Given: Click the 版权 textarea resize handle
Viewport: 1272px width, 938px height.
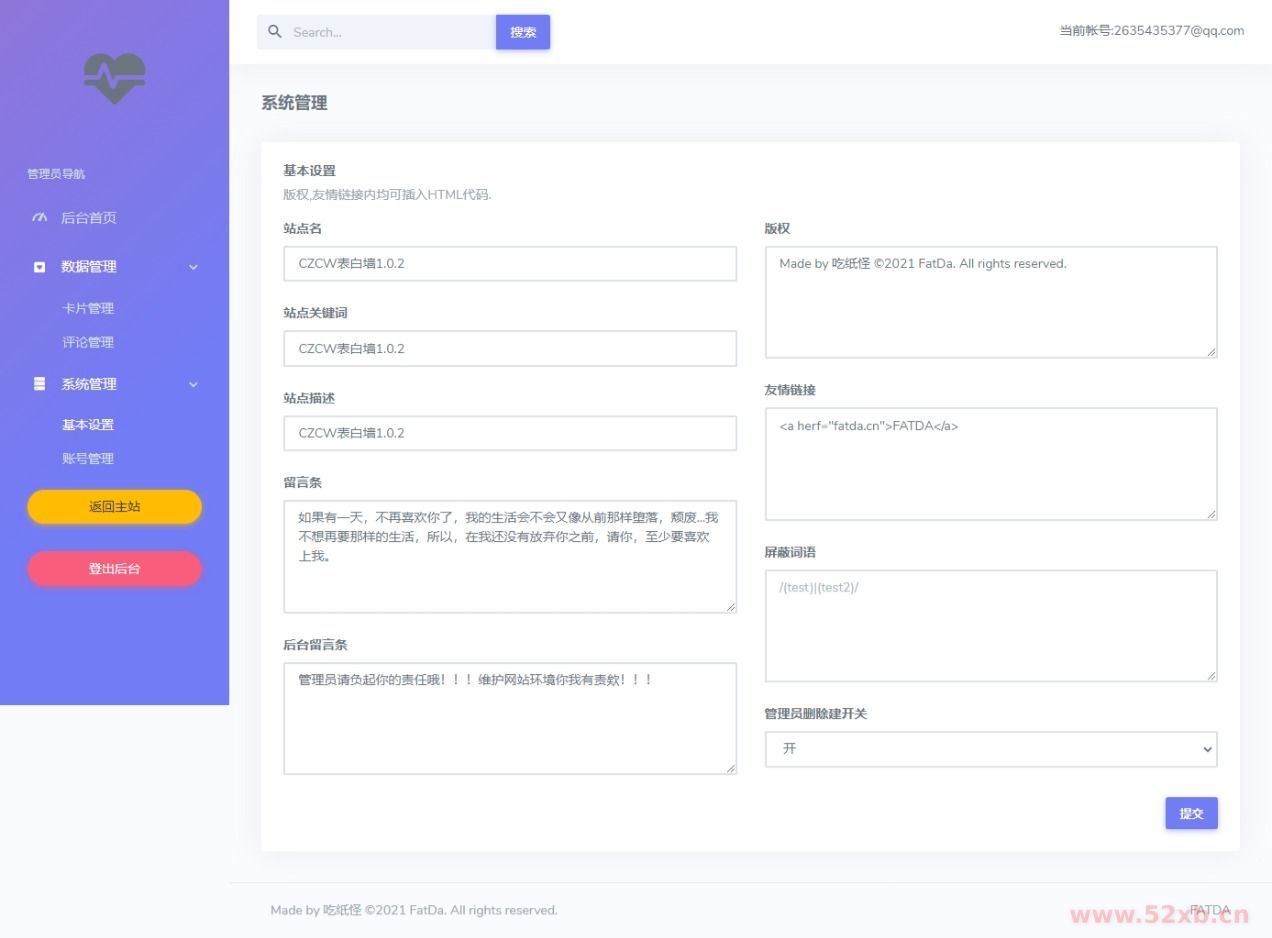Looking at the screenshot, I should point(1211,351).
